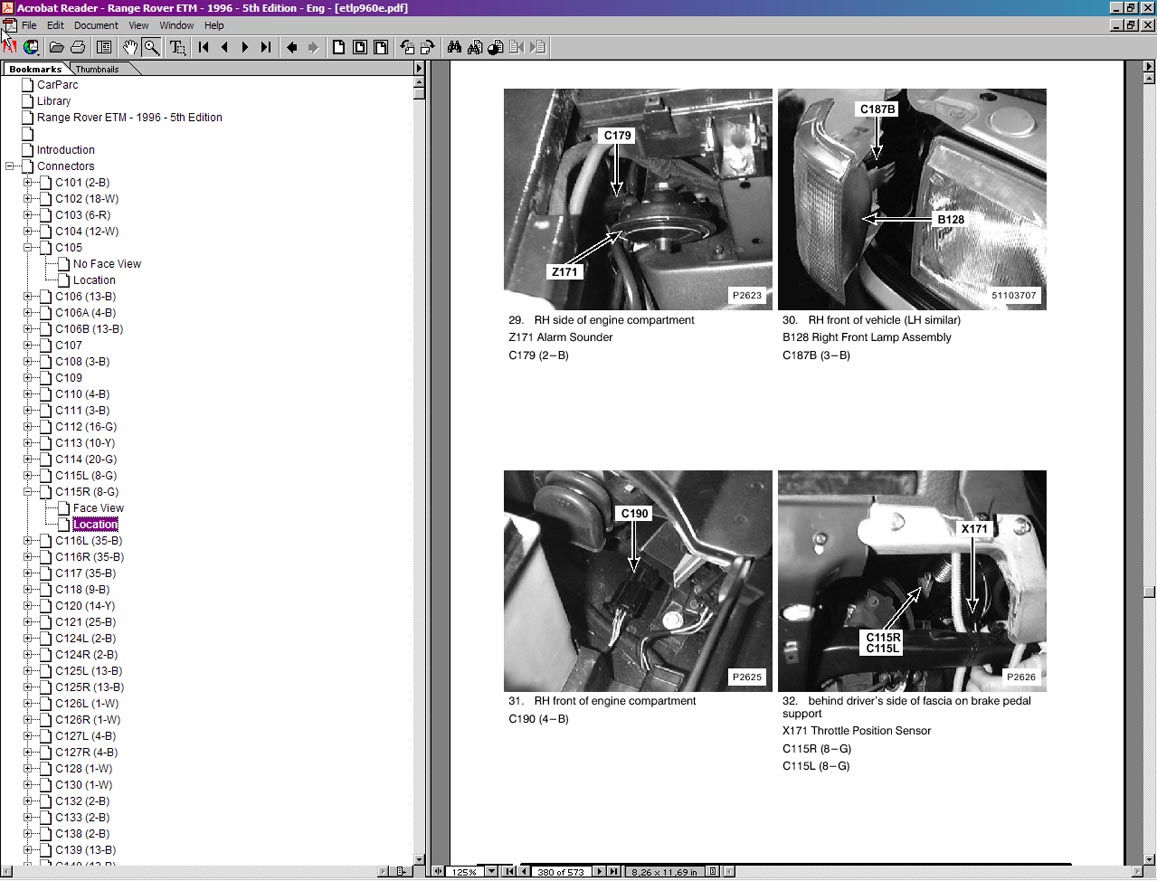Click the Print icon in toolbar
Viewport: 1157px width, 881px height.
[78, 47]
